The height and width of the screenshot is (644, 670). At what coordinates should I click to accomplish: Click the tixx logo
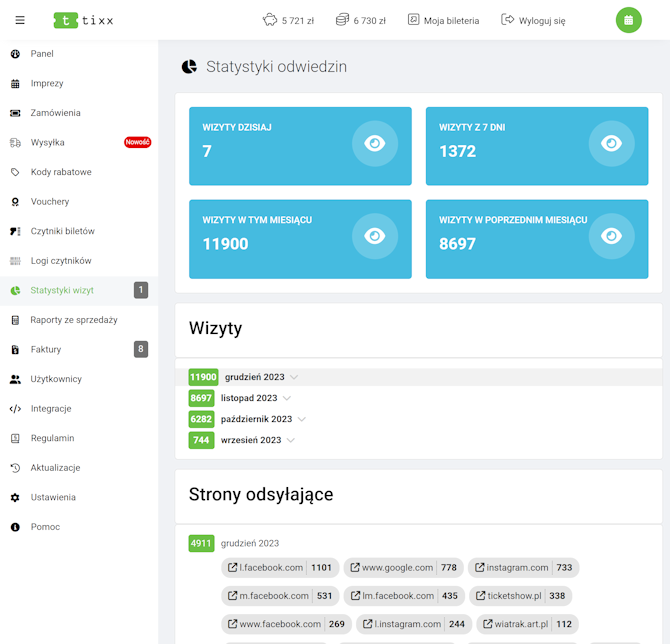(83, 20)
